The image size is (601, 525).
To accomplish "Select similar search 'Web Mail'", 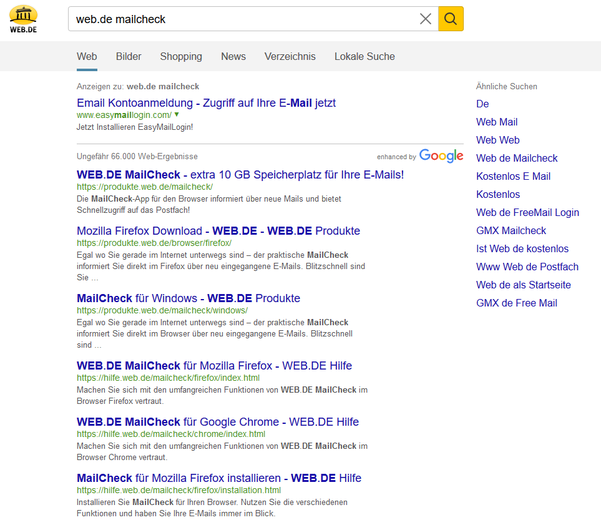I will [x=497, y=122].
